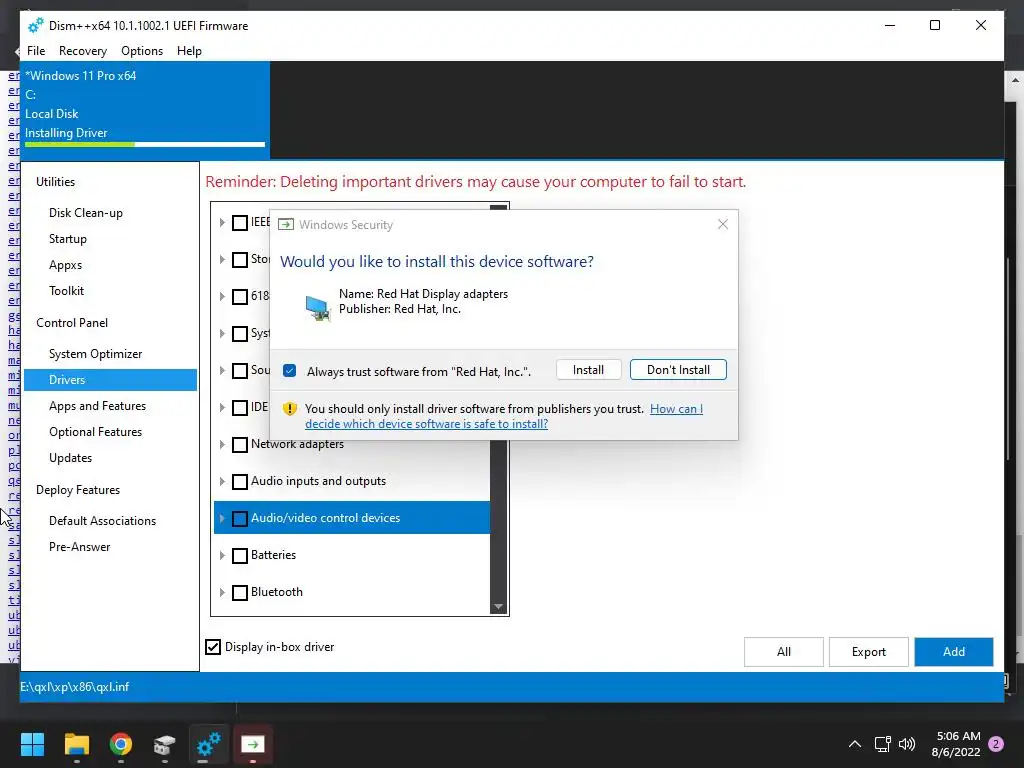Open the File menu
The height and width of the screenshot is (768, 1024).
(36, 51)
